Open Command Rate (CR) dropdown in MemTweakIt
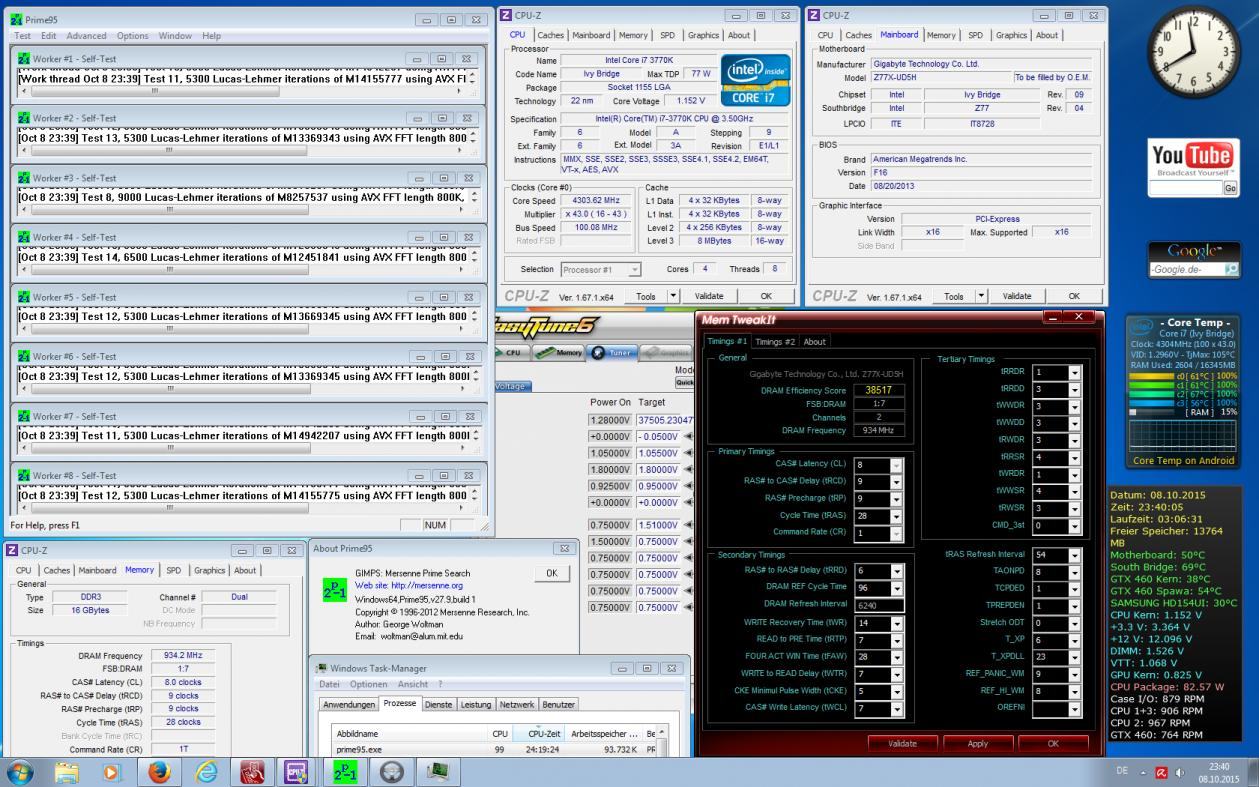The height and width of the screenshot is (787, 1259). 895,532
